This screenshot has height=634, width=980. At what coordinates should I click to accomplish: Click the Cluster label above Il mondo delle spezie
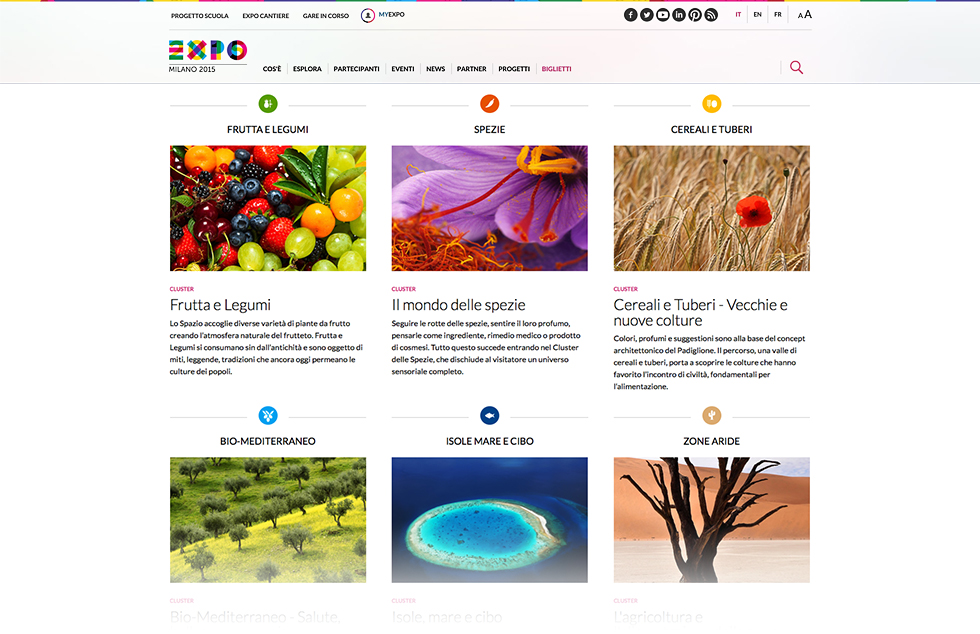point(404,289)
